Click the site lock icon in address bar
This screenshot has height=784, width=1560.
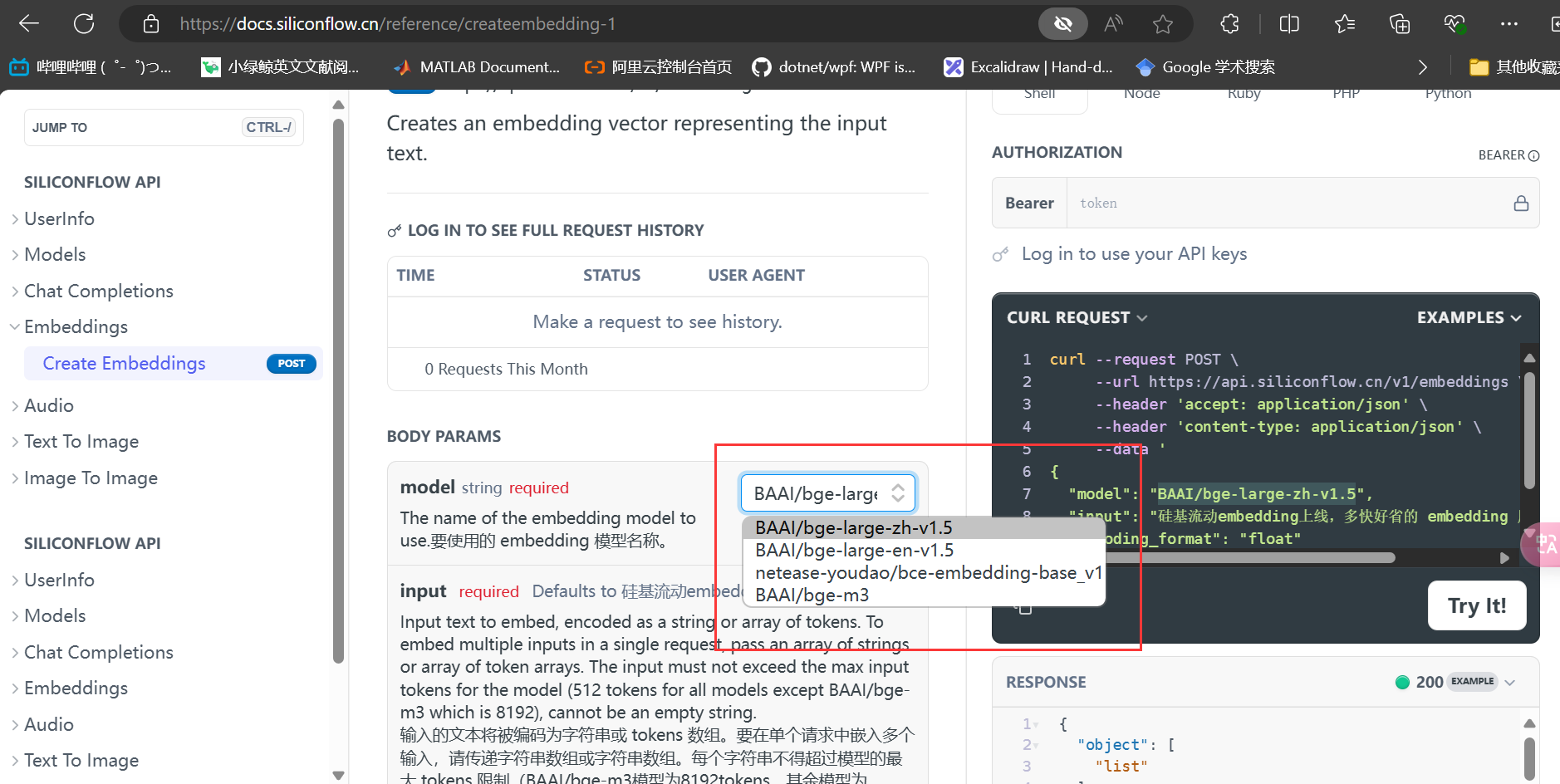pyautogui.click(x=150, y=24)
